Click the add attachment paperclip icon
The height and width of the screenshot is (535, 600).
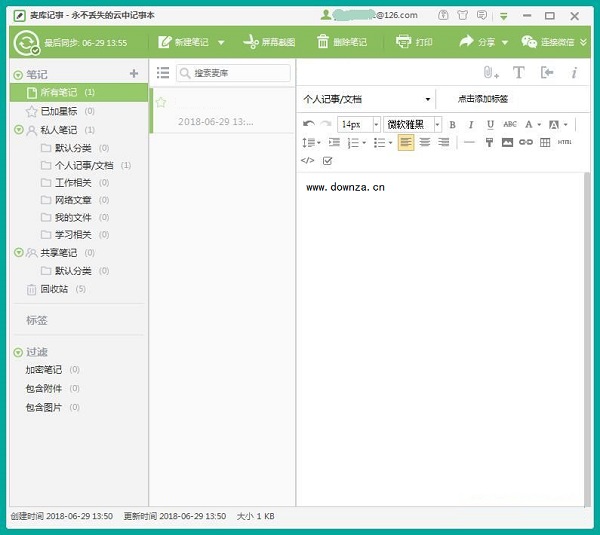click(489, 73)
